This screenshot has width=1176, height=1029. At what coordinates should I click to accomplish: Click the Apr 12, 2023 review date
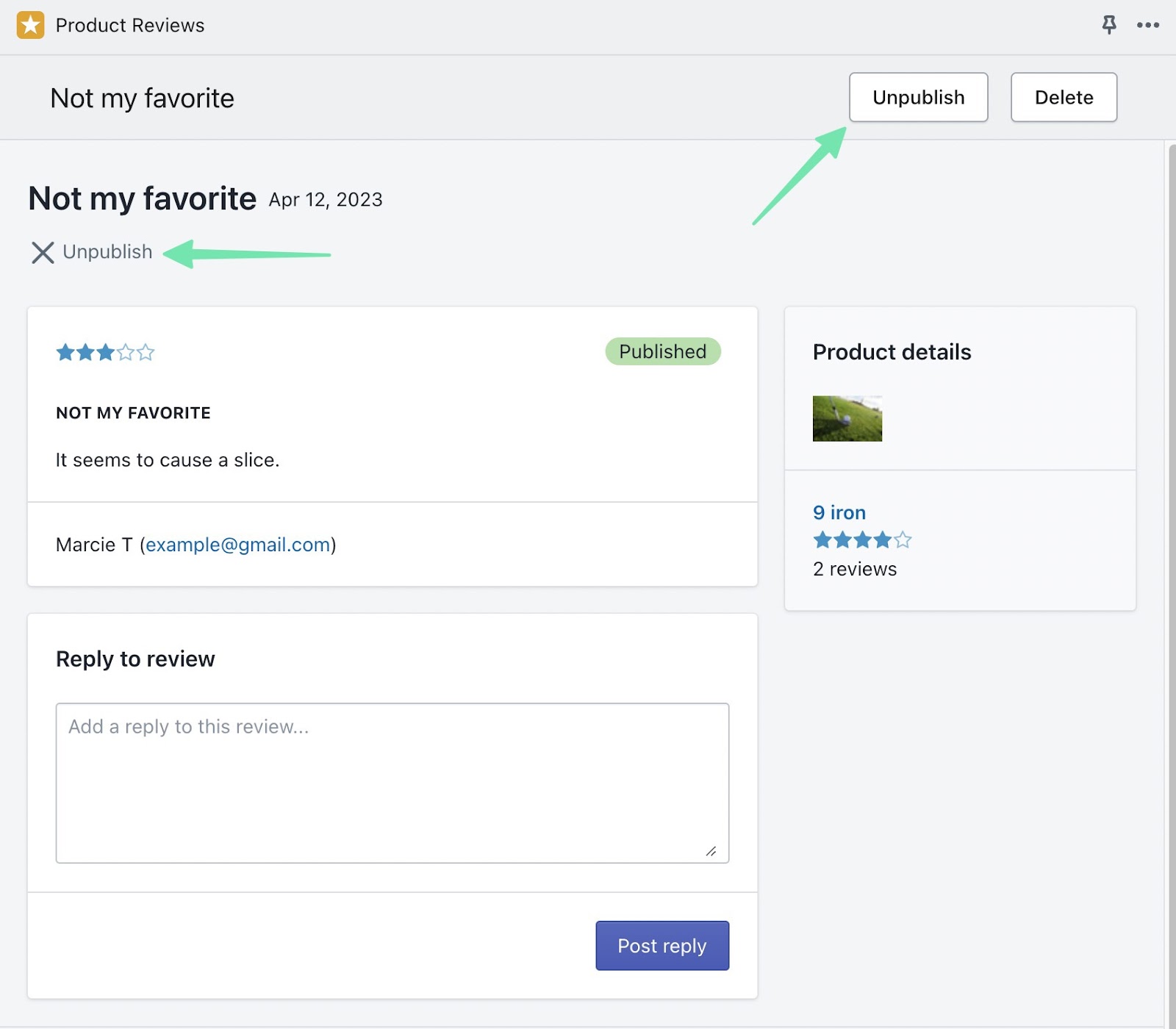click(x=326, y=200)
